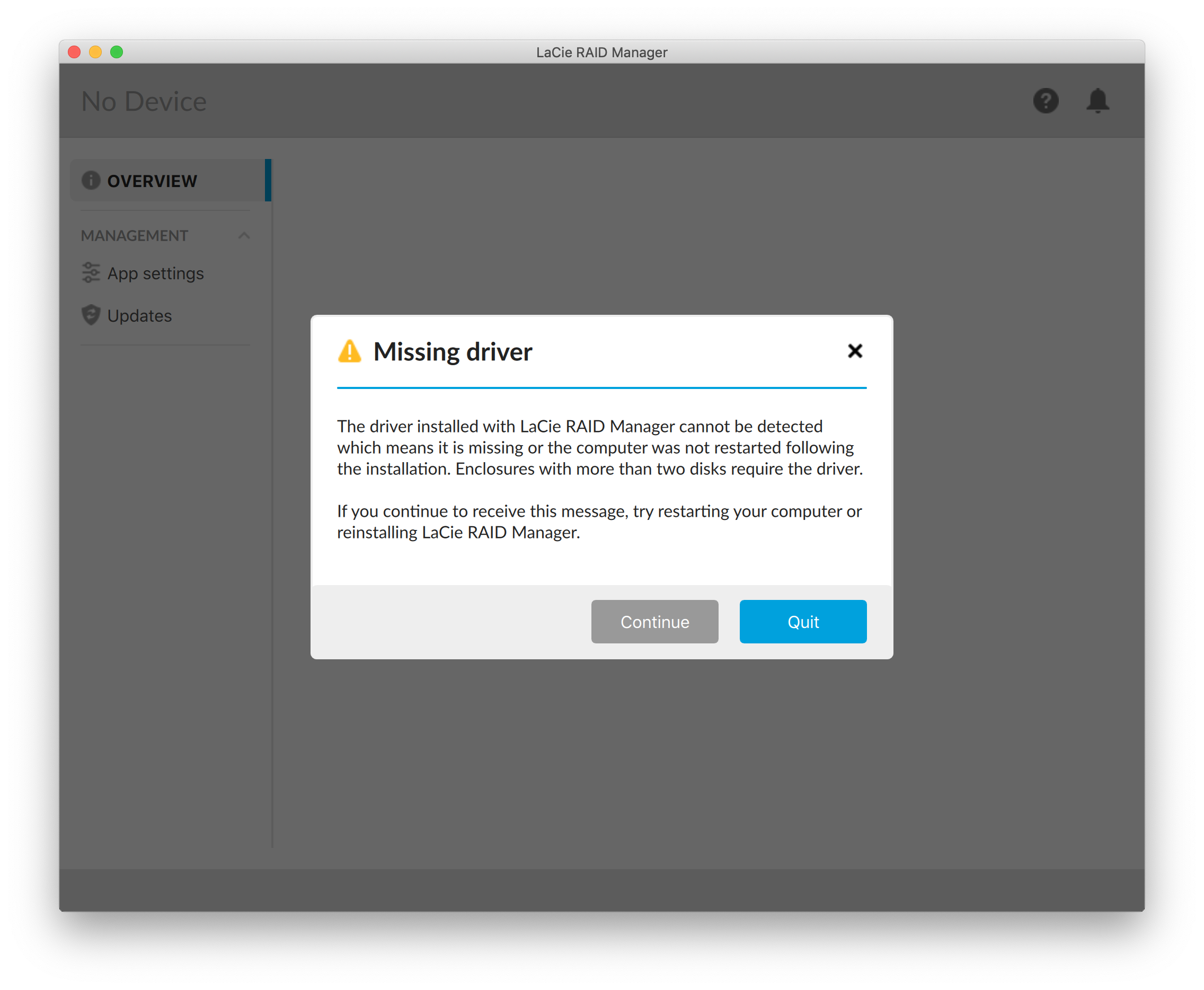The width and height of the screenshot is (1204, 990).
Task: Close the Missing driver dialog
Action: coord(855,351)
